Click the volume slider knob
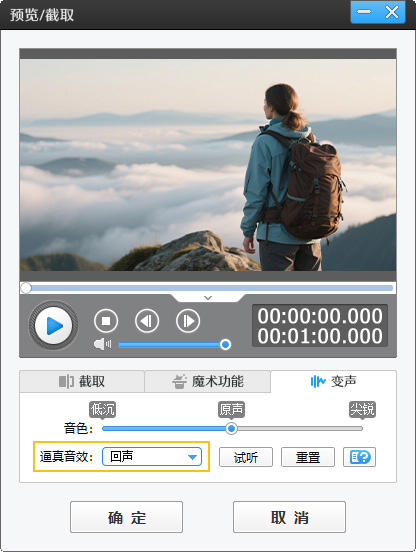Image resolution: width=416 pixels, height=552 pixels. [x=225, y=344]
